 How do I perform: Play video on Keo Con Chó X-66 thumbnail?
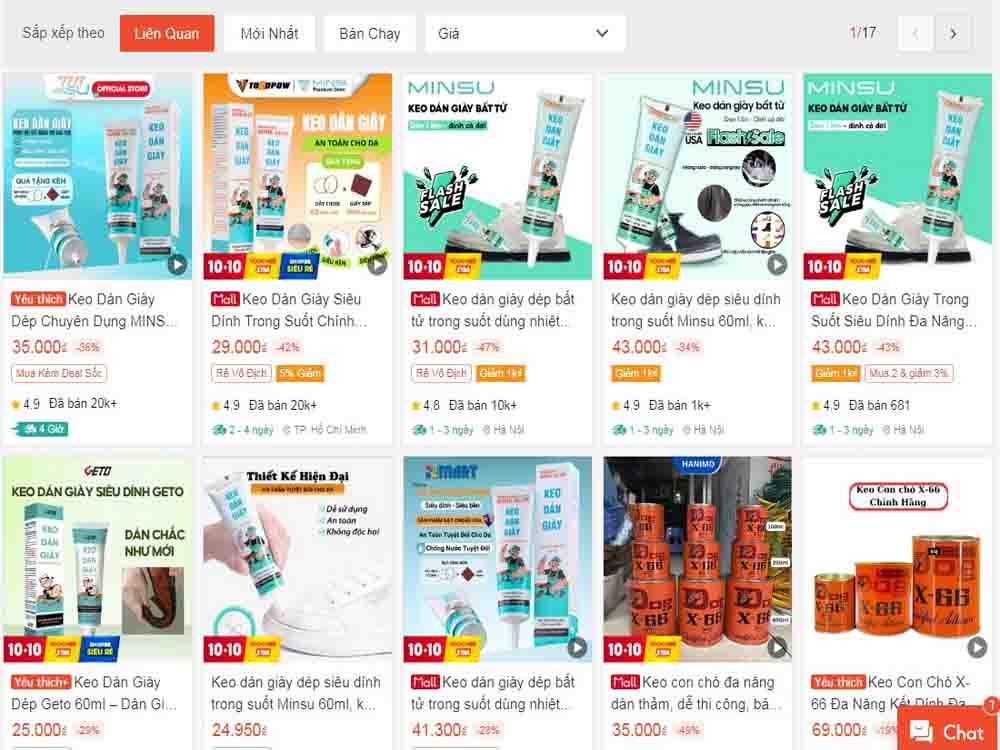[x=976, y=647]
